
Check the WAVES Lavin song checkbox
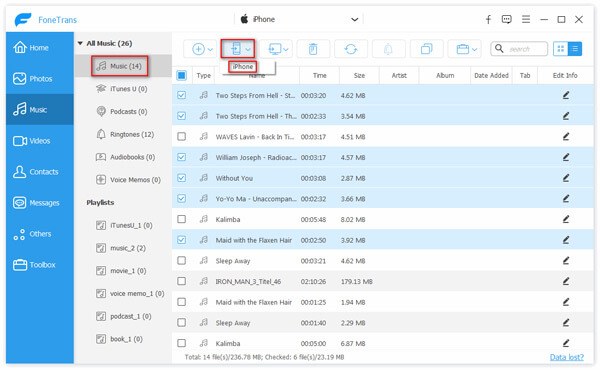[x=182, y=137]
